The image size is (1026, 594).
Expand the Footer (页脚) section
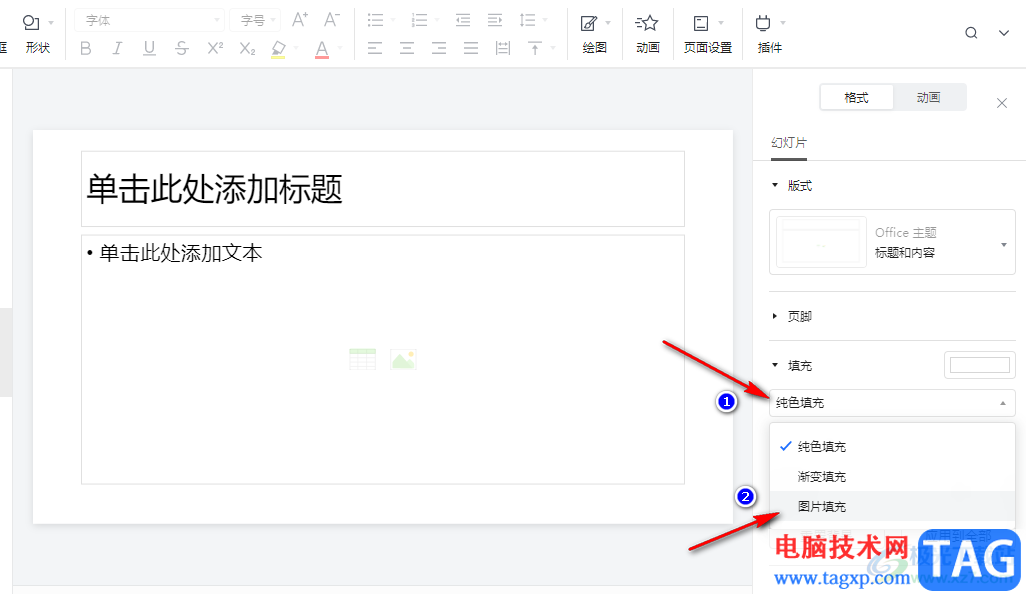(775, 316)
